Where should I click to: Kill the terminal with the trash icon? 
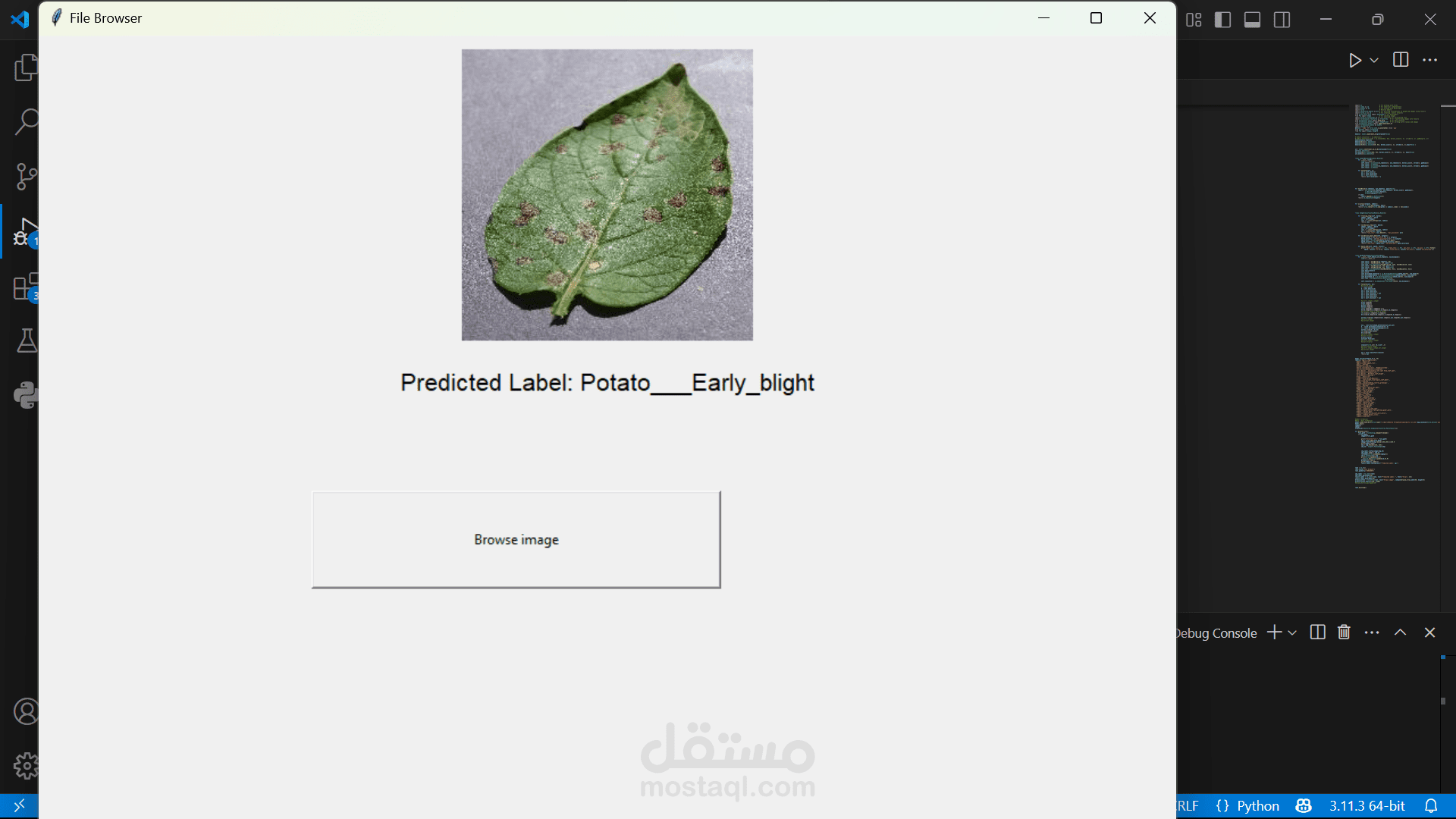(x=1343, y=632)
